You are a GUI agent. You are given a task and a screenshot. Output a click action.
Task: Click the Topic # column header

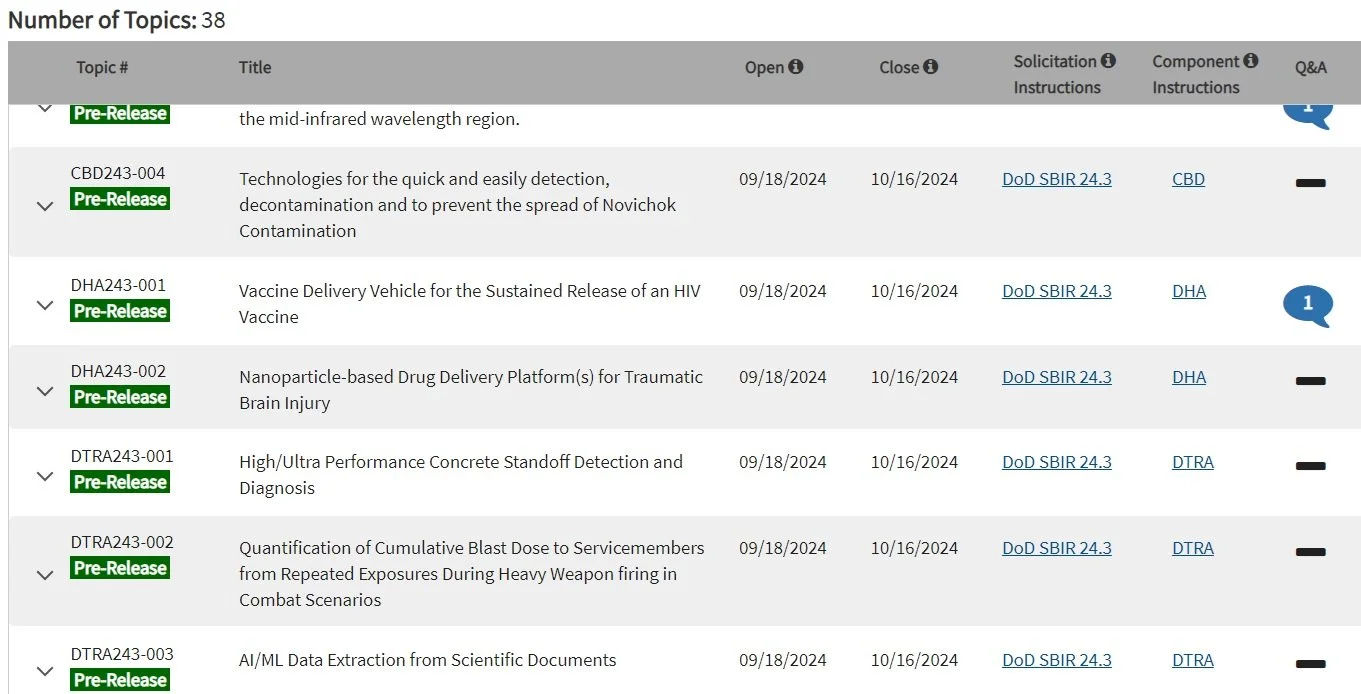tap(102, 67)
